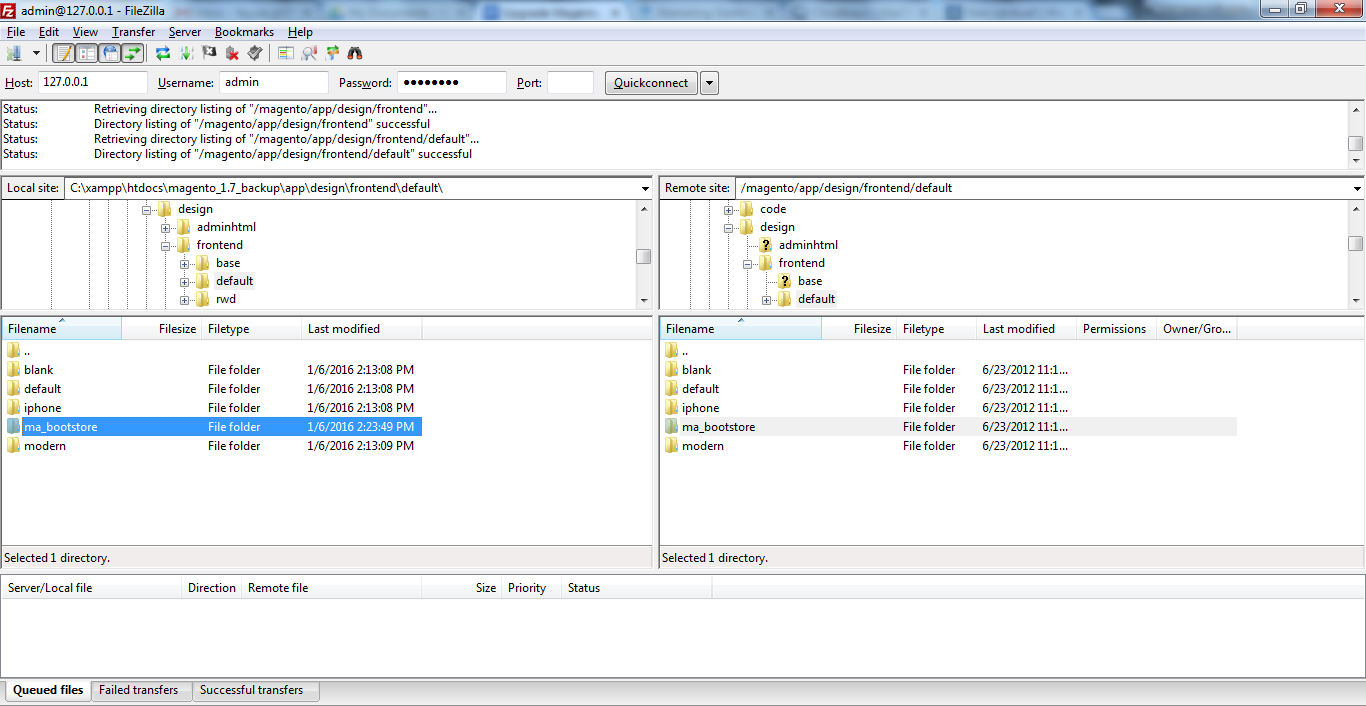1366x706 pixels.
Task: Collapse the remote design tree node
Action: pyautogui.click(x=729, y=228)
